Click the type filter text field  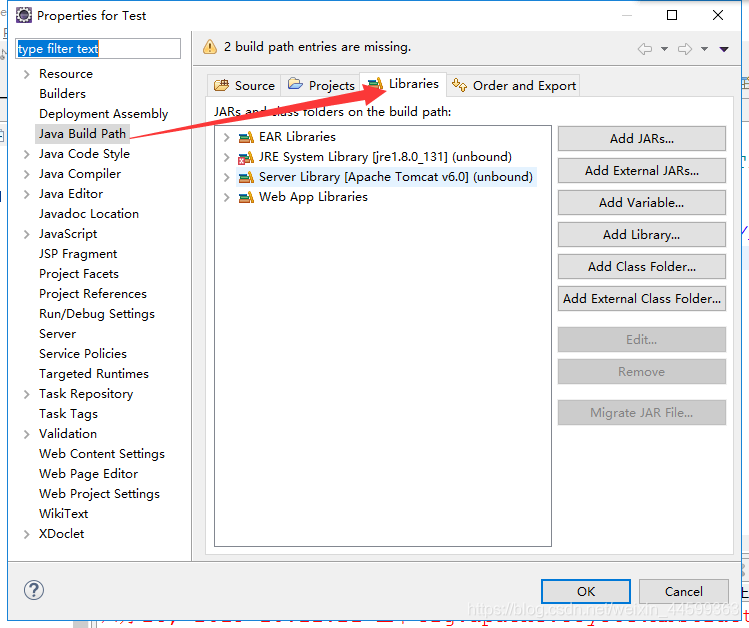click(x=98, y=49)
